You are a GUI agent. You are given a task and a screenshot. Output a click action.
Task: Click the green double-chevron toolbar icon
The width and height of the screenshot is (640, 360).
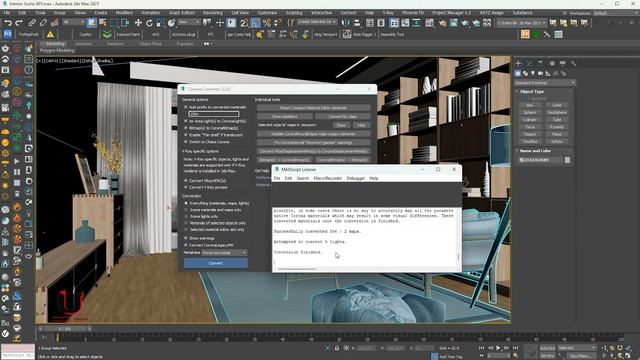click(107, 34)
